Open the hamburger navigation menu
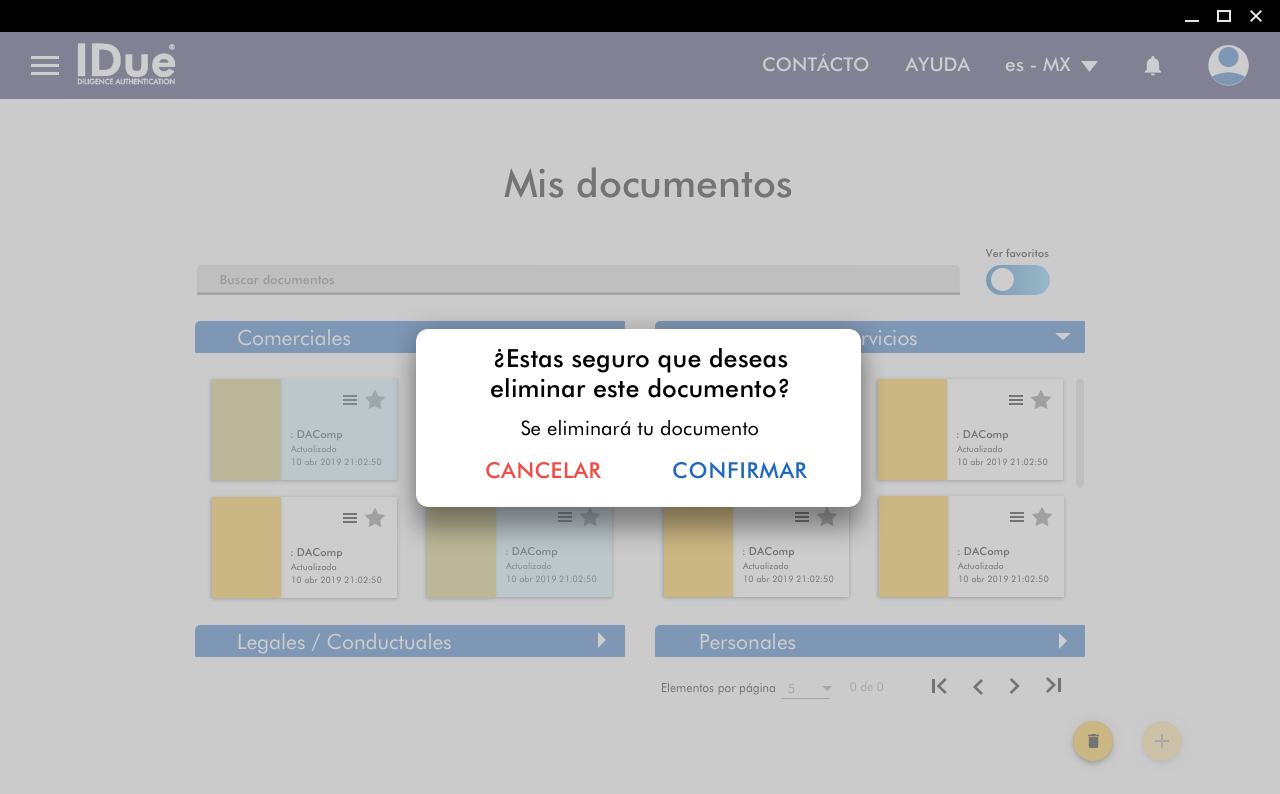 45,66
